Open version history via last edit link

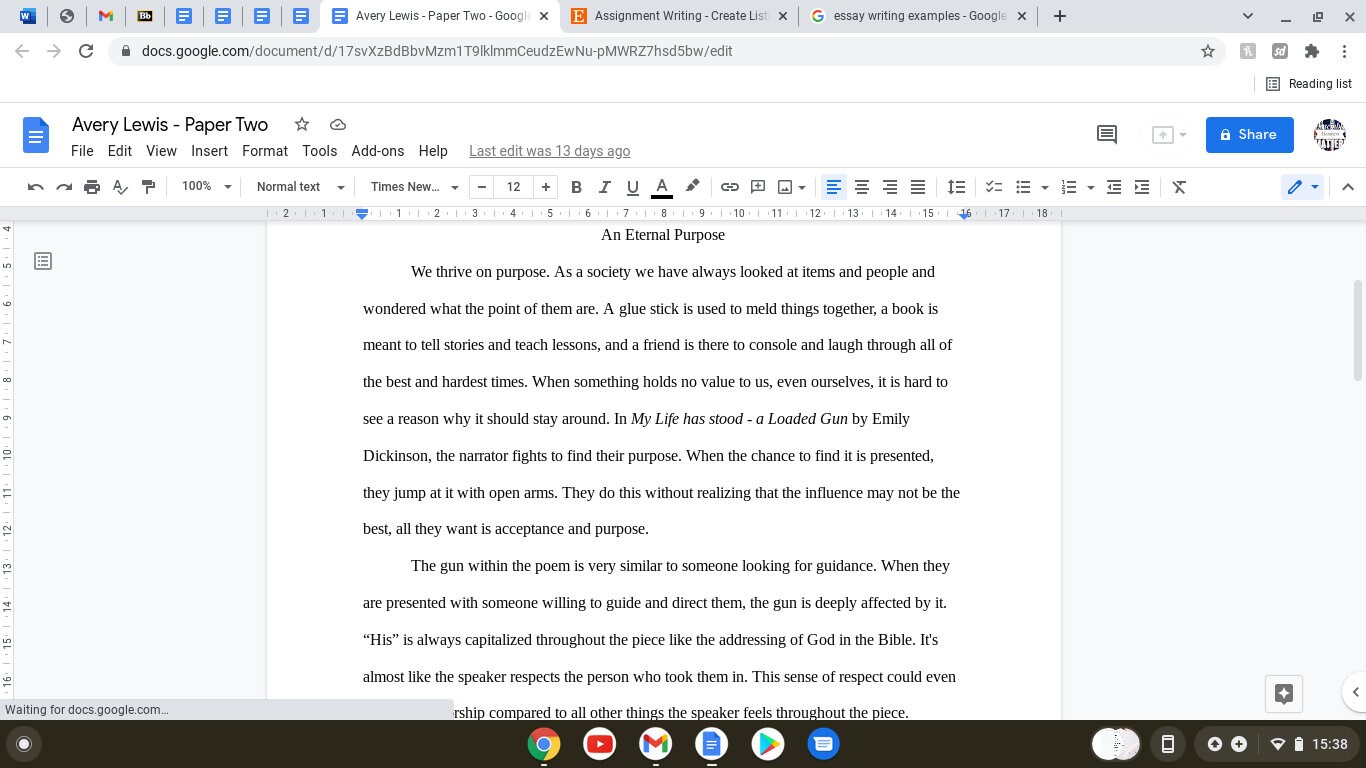coord(549,151)
